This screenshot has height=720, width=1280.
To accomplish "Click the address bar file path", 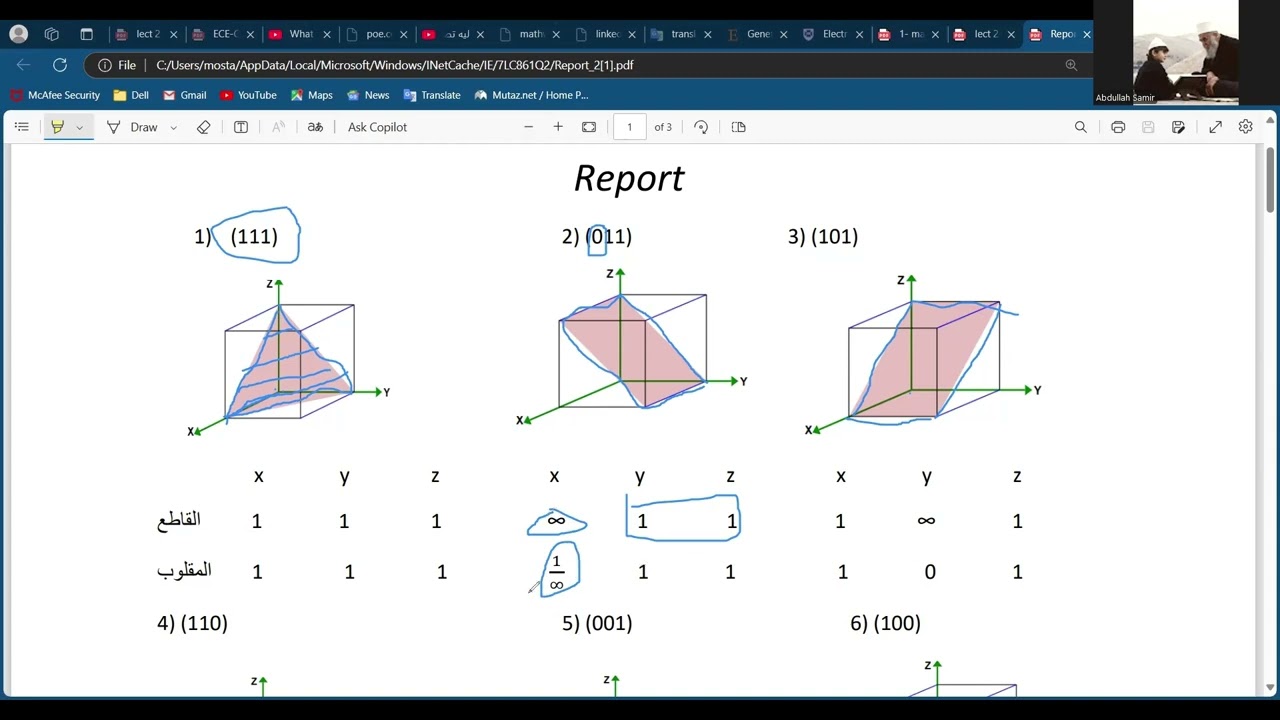I will tap(395, 65).
